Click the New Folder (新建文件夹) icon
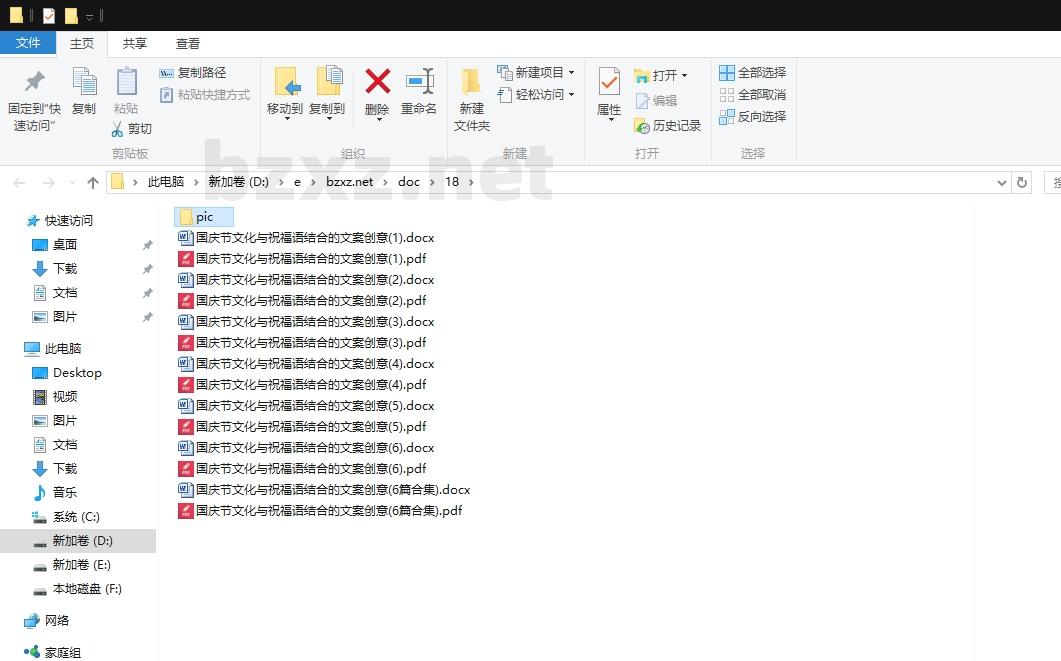1061x661 pixels. 471,82
